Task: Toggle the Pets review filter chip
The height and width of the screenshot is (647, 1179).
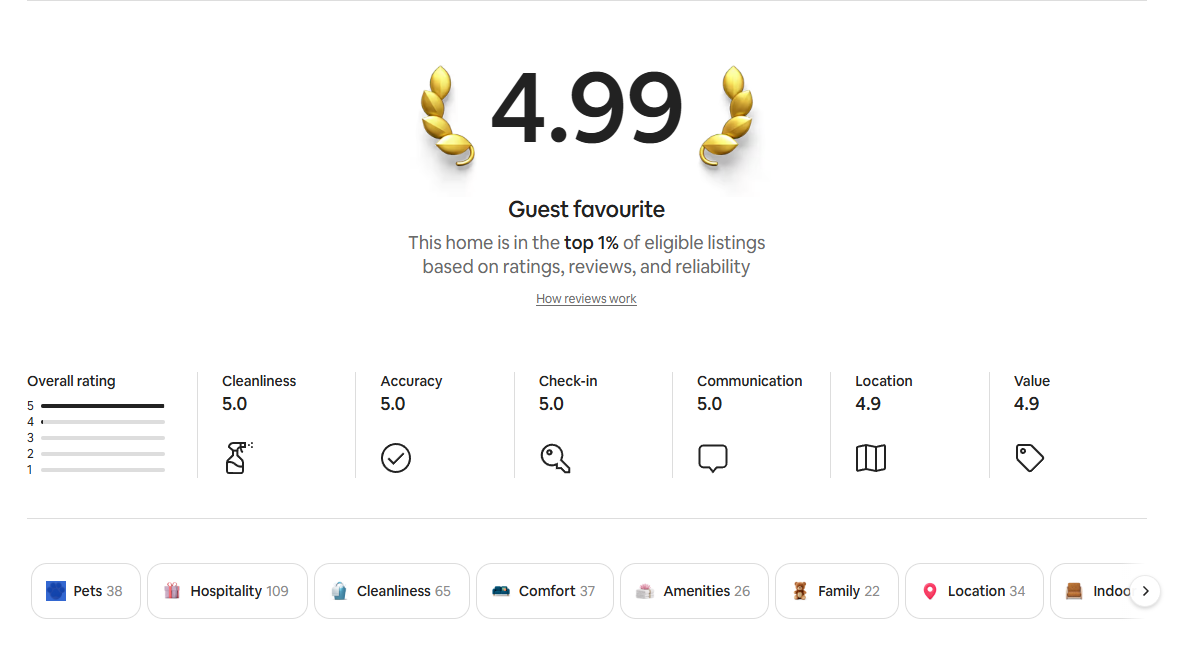Action: tap(85, 590)
